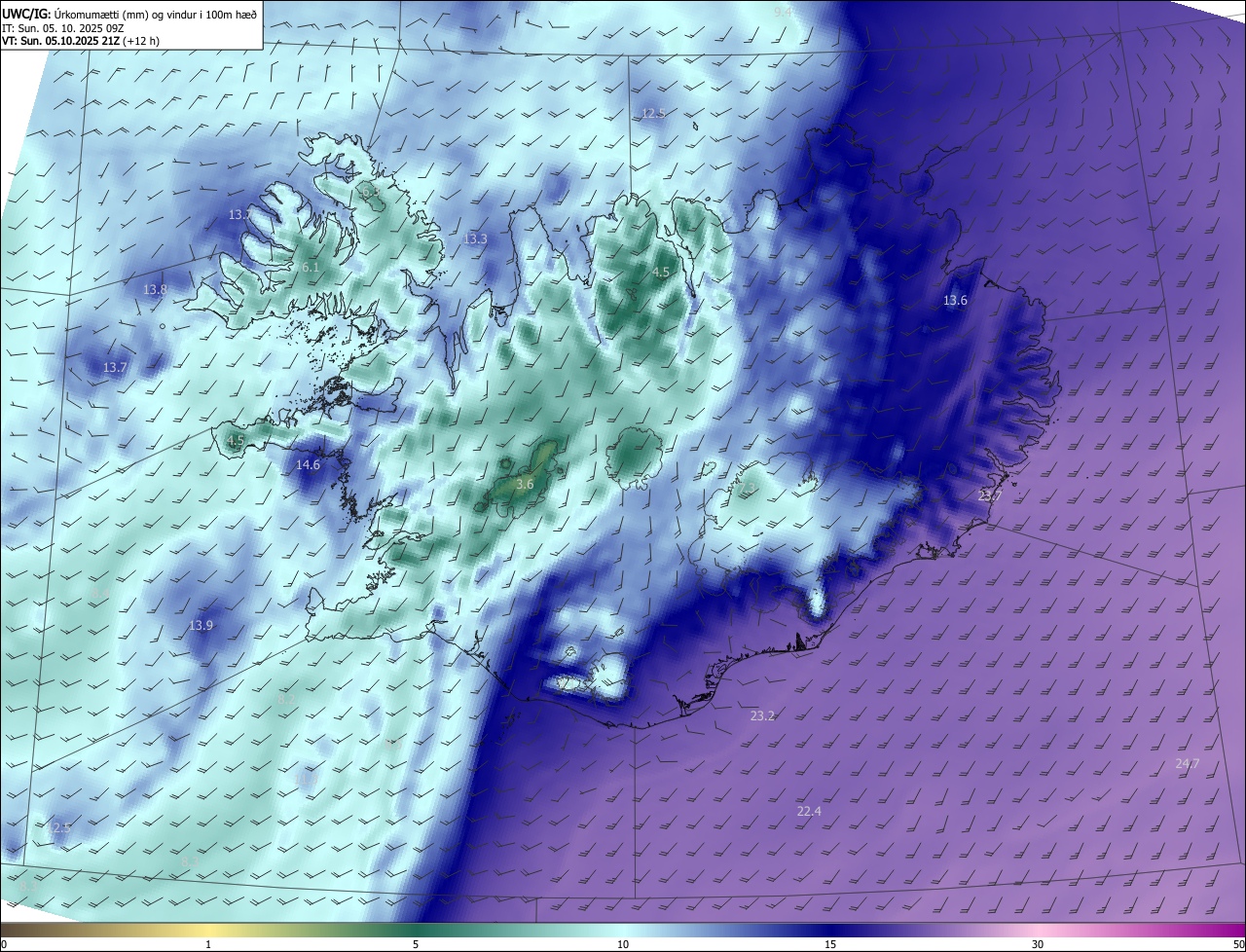The image size is (1246, 952).
Task: Click the purple scale segment between 15 and 30
Action: pyautogui.click(x=934, y=931)
